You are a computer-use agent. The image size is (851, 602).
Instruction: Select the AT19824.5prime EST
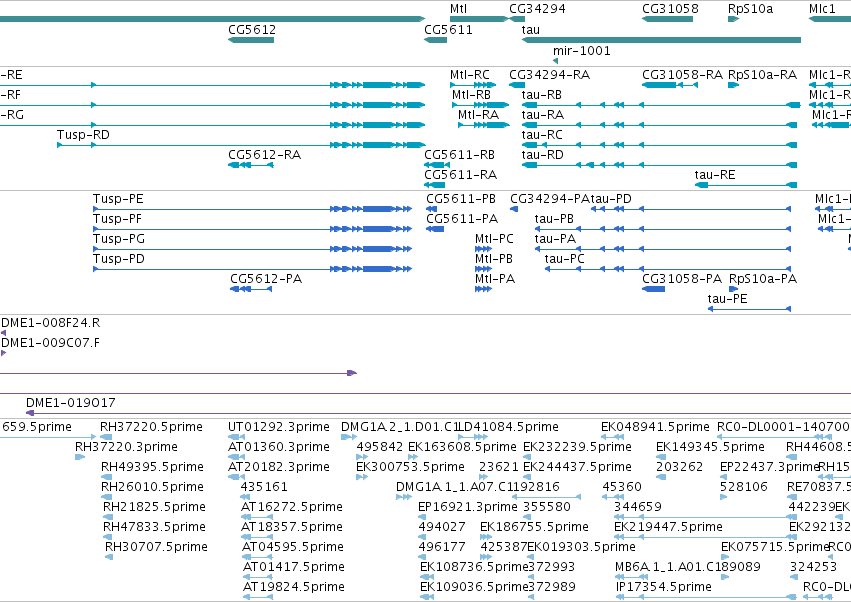pos(258,598)
